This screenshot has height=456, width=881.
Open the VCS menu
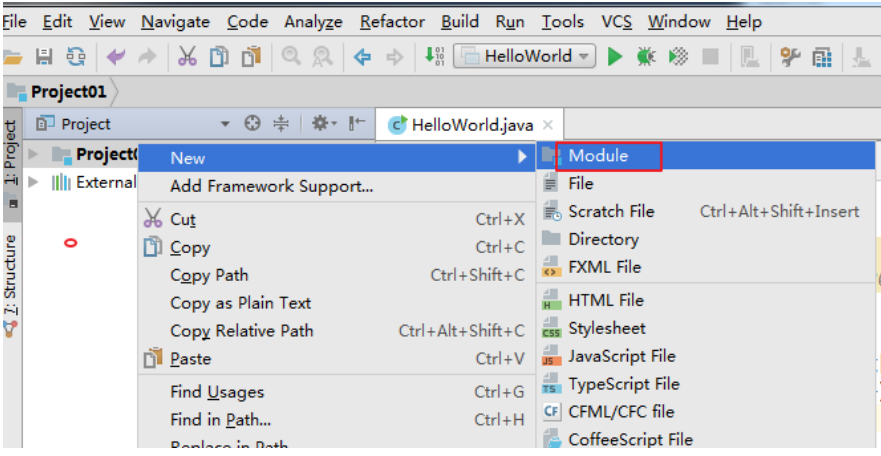point(616,21)
